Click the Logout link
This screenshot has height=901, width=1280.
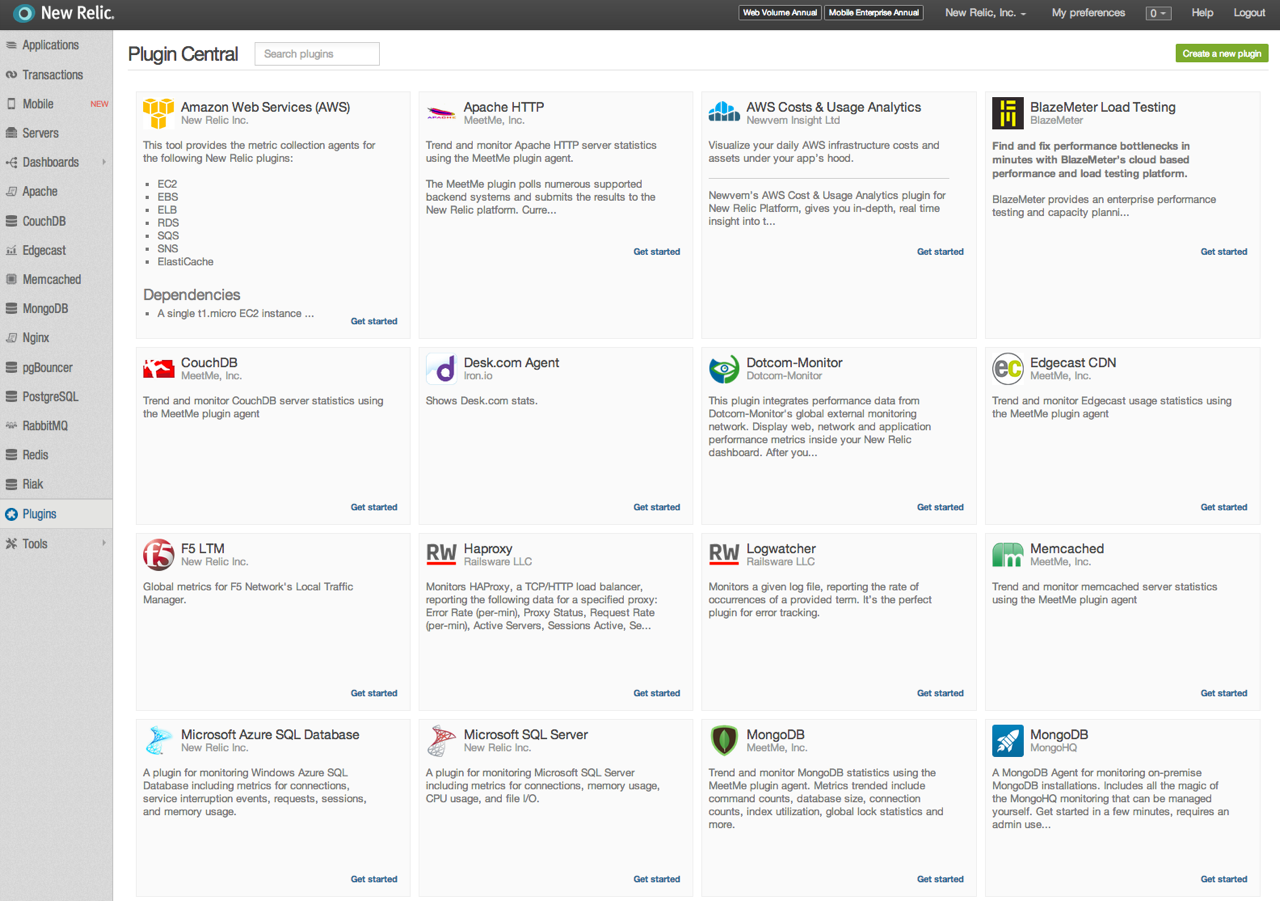point(1249,13)
